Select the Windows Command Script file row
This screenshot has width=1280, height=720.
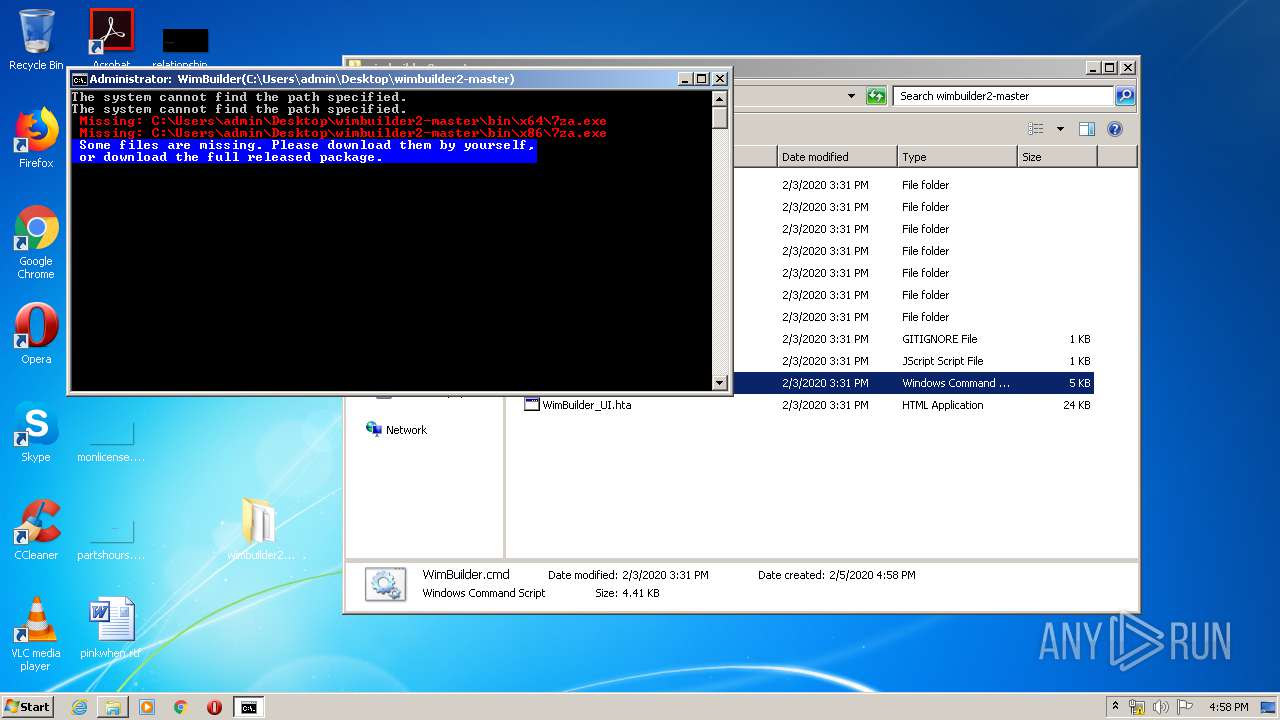click(913, 383)
